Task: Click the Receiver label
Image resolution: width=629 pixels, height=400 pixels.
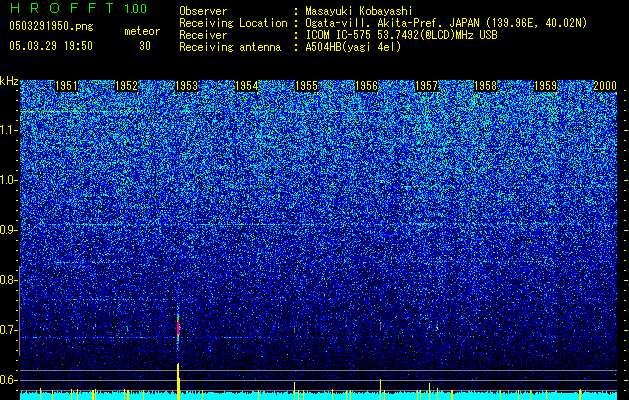Action: pyautogui.click(x=203, y=35)
